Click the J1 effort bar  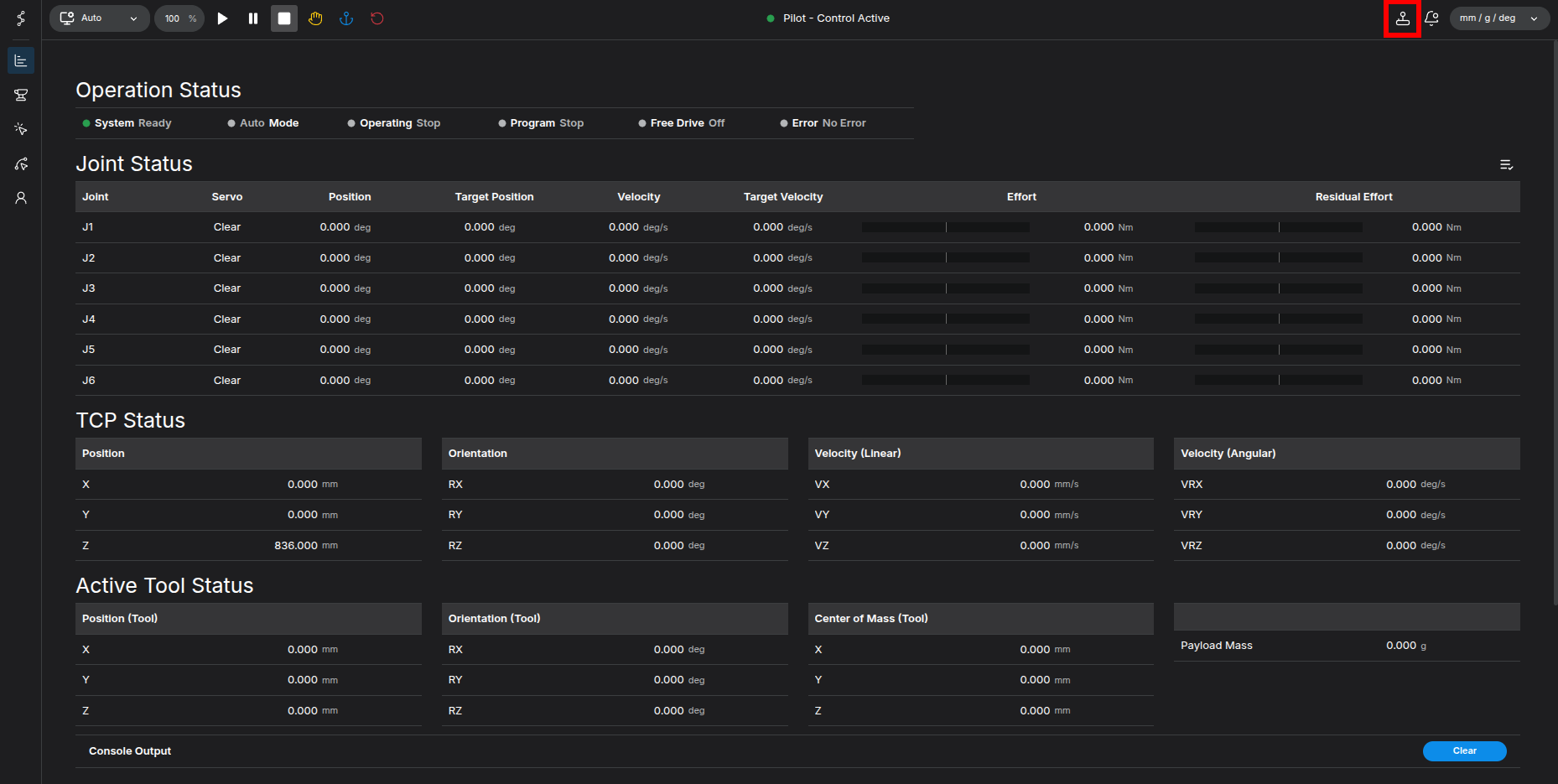[945, 227]
